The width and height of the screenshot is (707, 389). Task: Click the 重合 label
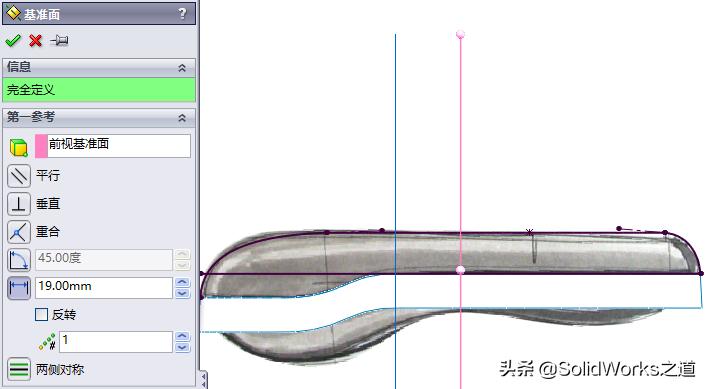(x=48, y=232)
